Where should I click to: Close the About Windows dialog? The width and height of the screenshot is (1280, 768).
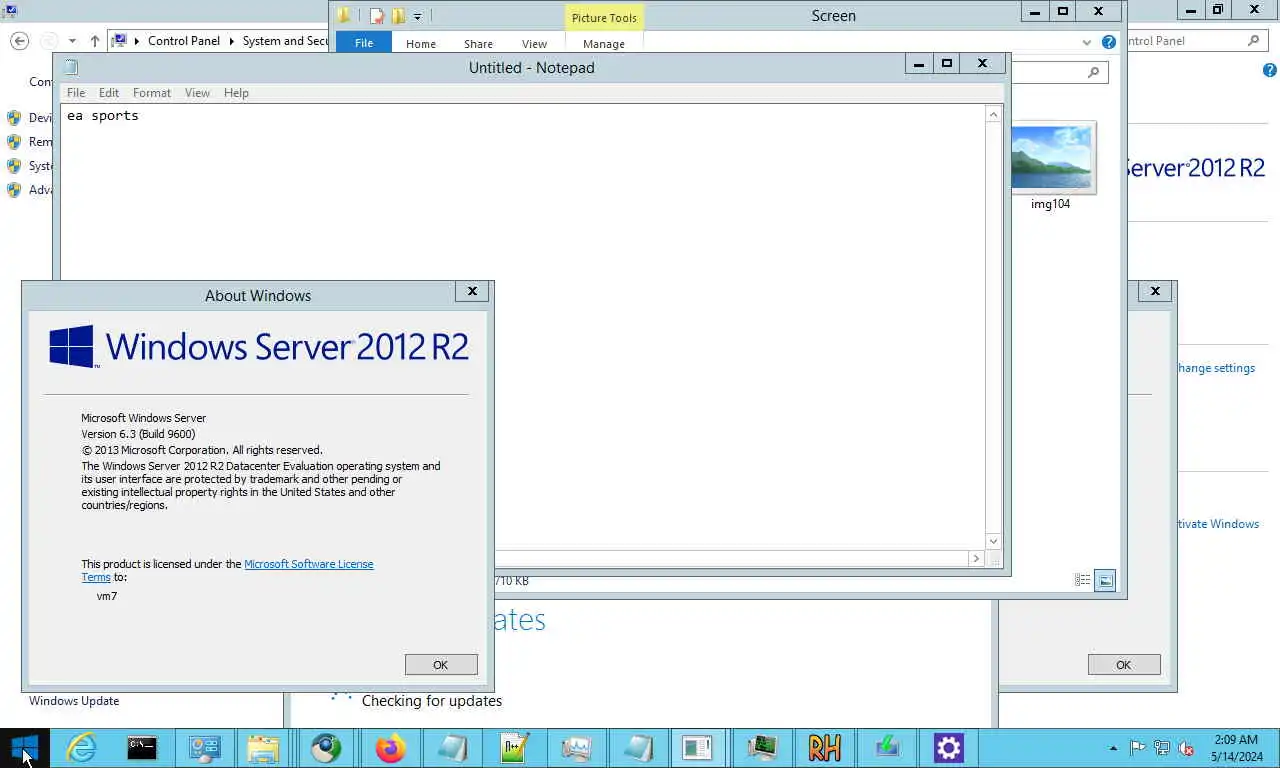click(x=472, y=291)
